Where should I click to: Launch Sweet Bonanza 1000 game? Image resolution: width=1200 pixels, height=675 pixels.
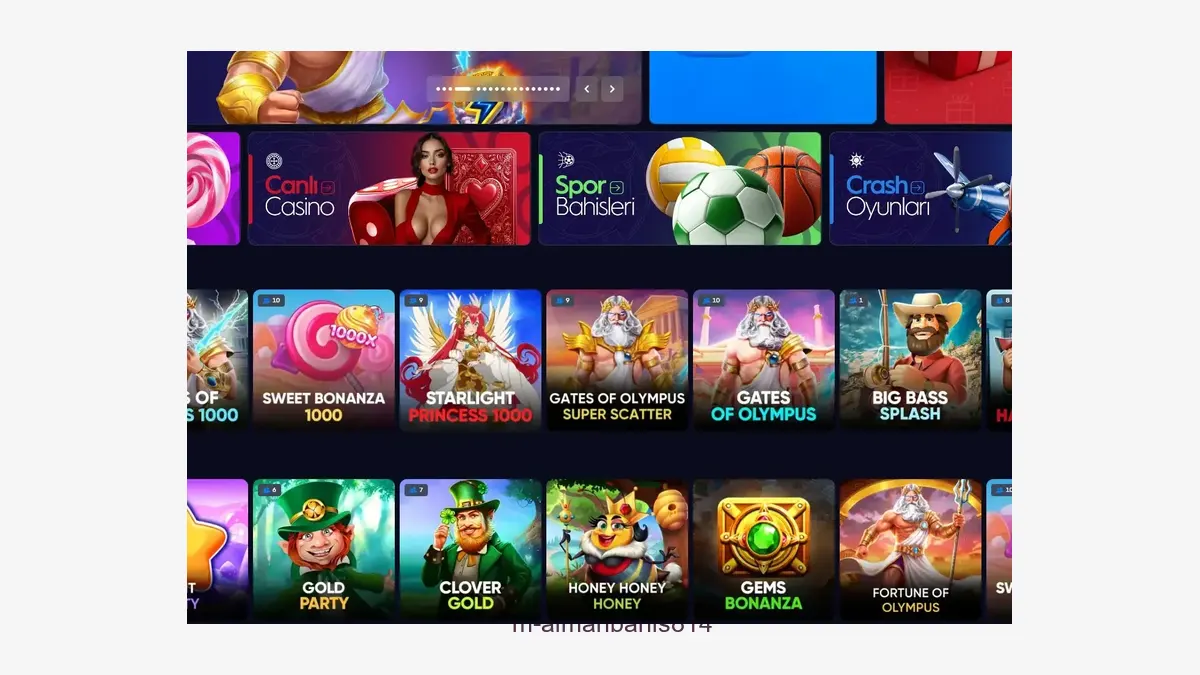coord(323,360)
